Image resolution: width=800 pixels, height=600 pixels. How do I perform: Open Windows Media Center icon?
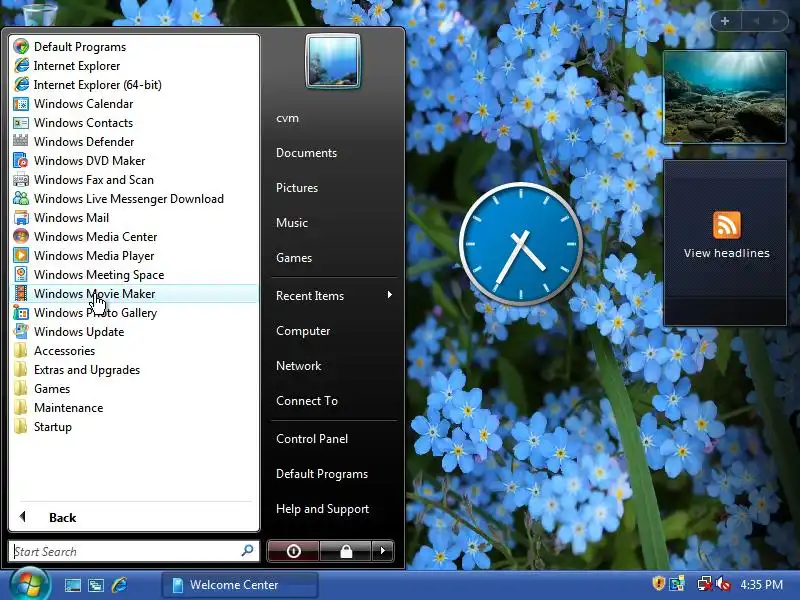[21, 236]
